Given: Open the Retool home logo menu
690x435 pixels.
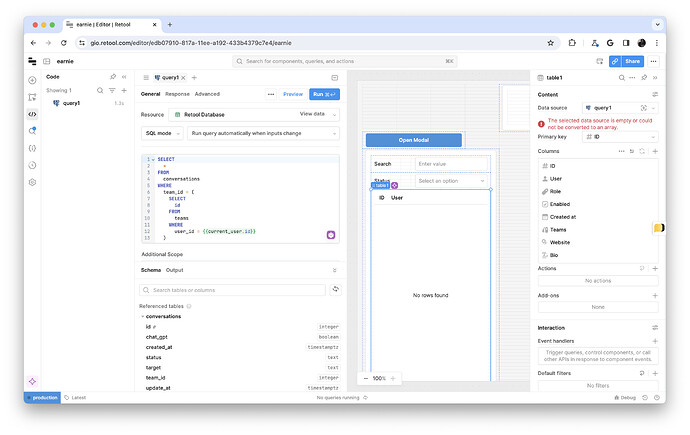Looking at the screenshot, I should (32, 61).
